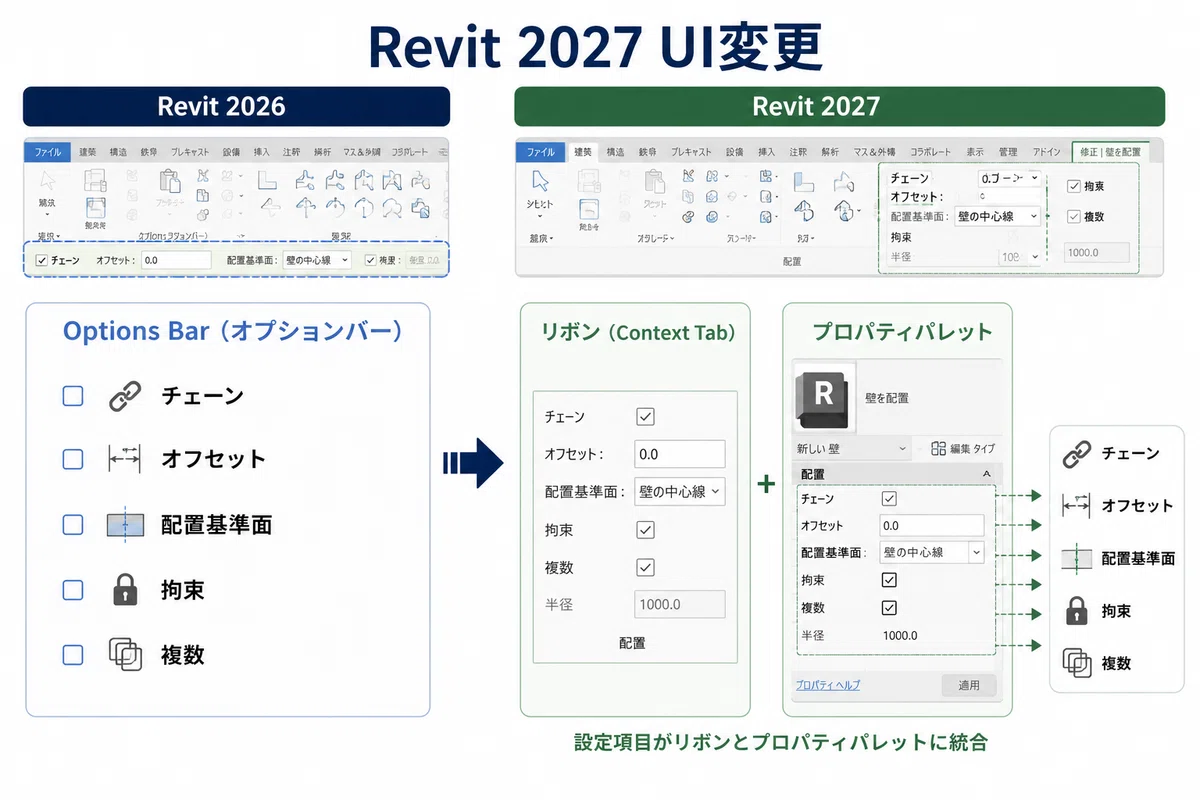This screenshot has height=800, width=1200.
Task: Open the プロパティヘルプ link
Action: click(828, 685)
